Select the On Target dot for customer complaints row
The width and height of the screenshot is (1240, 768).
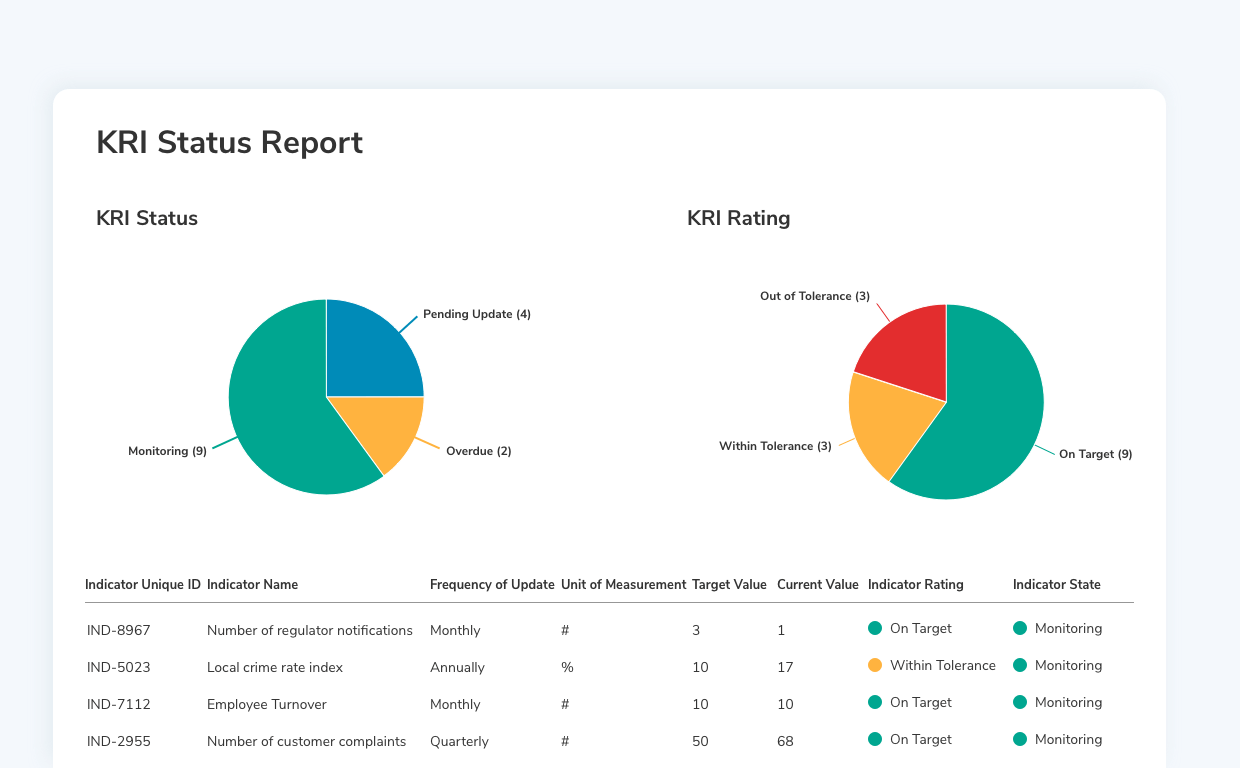(876, 739)
